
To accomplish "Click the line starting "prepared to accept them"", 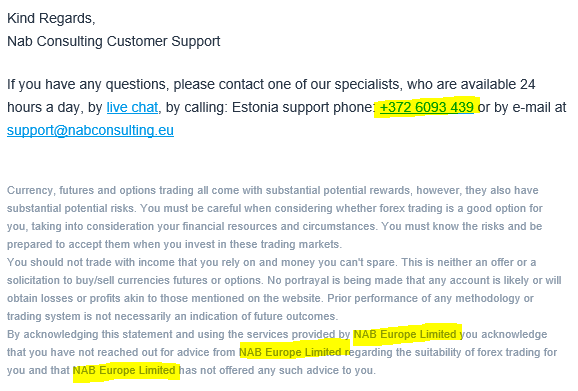I will 174,244.
